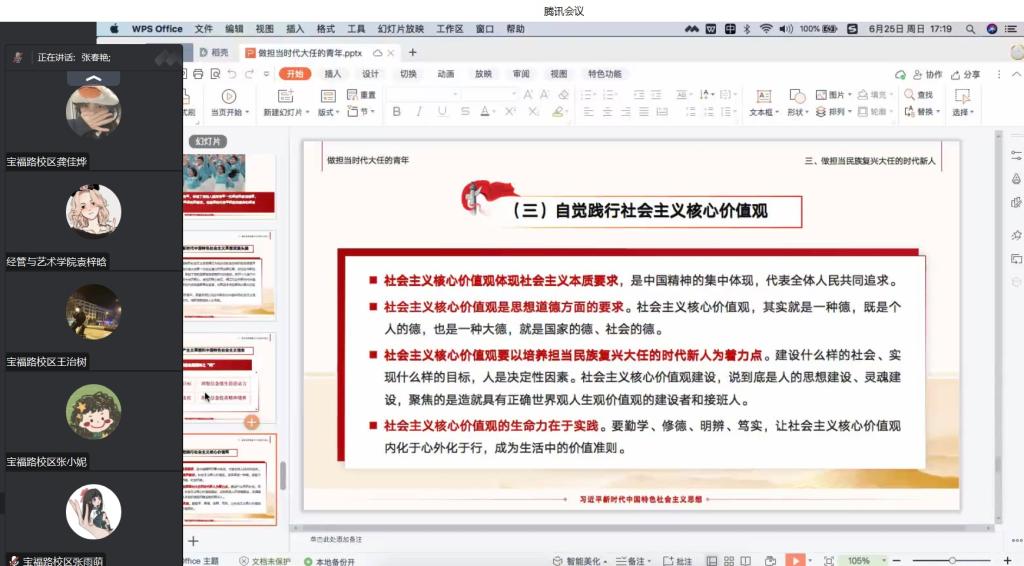Click the 分享 share button
1024x566 pixels.
click(965, 74)
